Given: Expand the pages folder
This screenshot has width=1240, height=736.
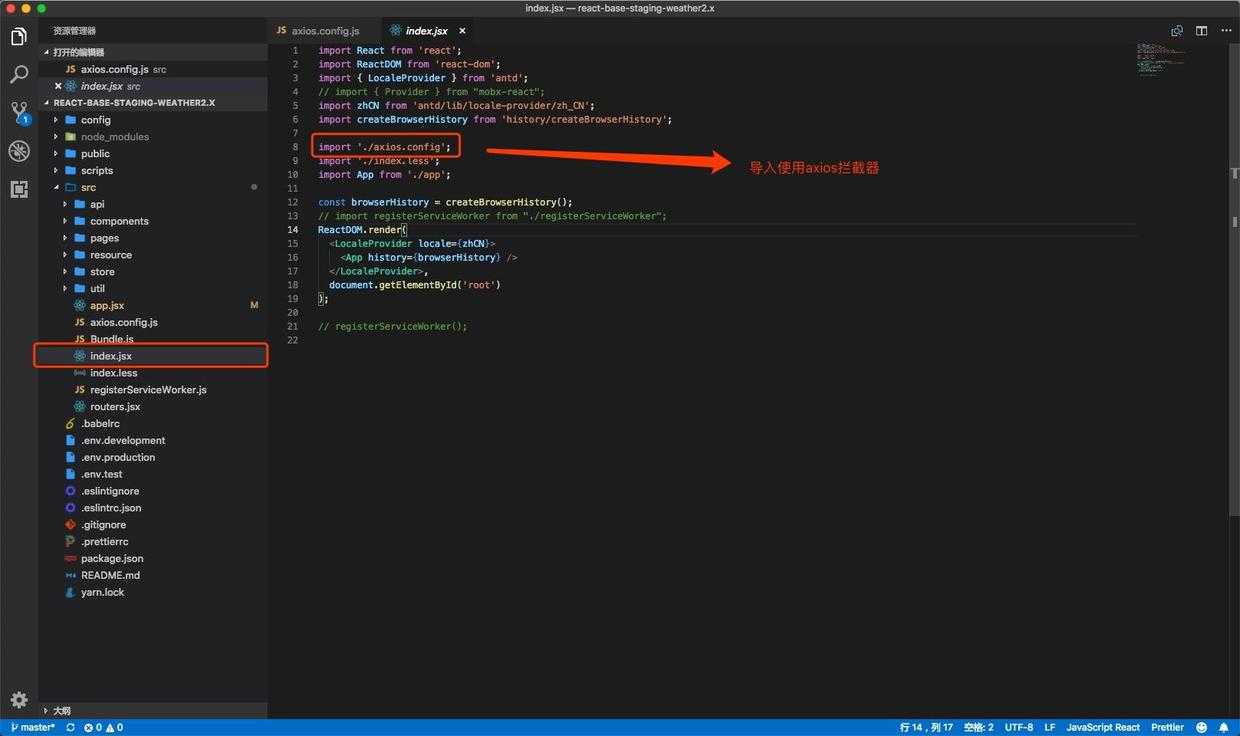Looking at the screenshot, I should (x=104, y=238).
